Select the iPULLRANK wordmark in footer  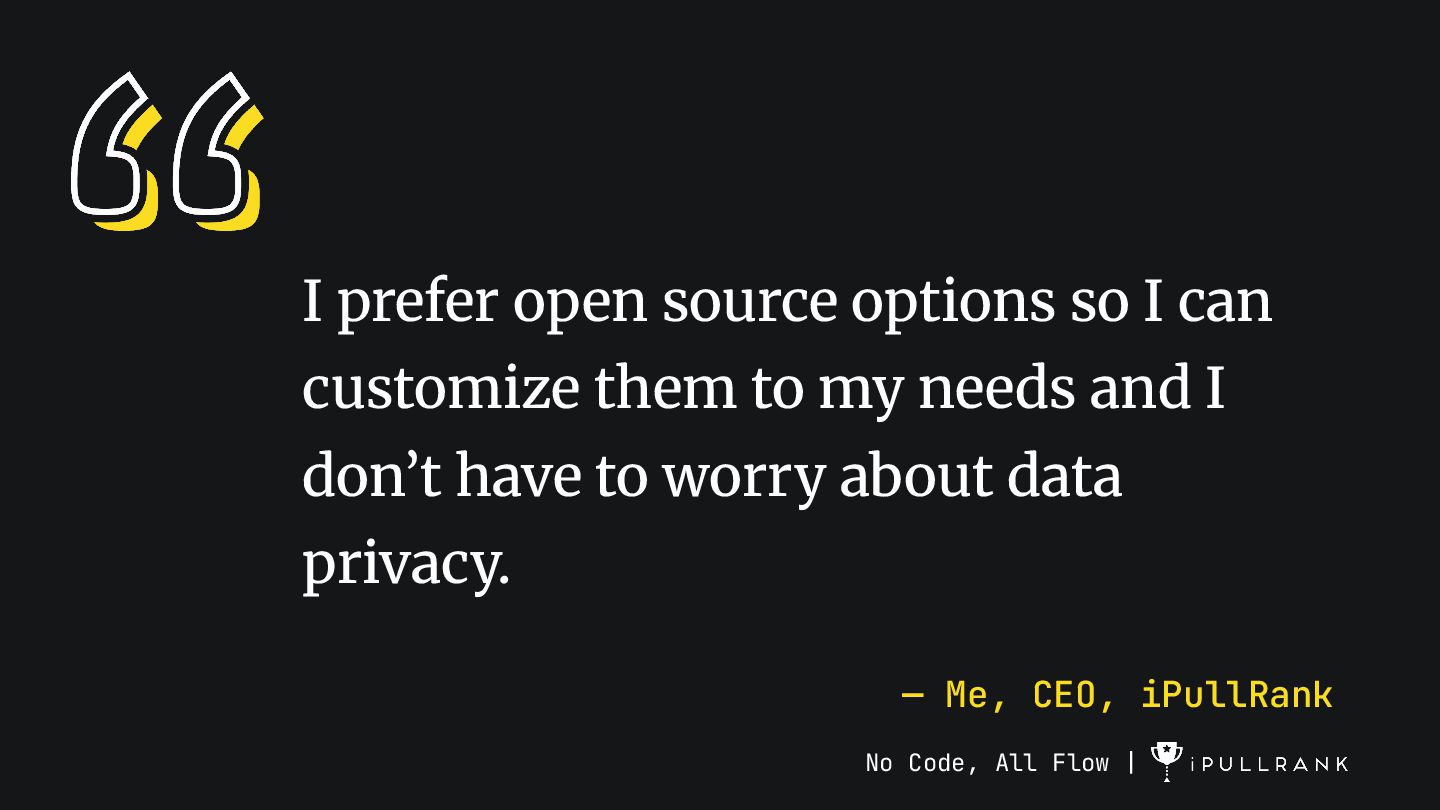coord(1269,765)
